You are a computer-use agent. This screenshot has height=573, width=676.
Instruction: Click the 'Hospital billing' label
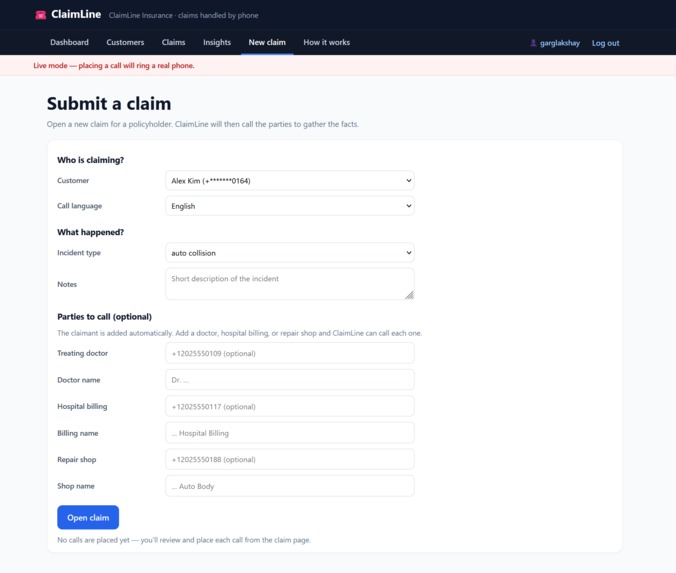point(82,407)
